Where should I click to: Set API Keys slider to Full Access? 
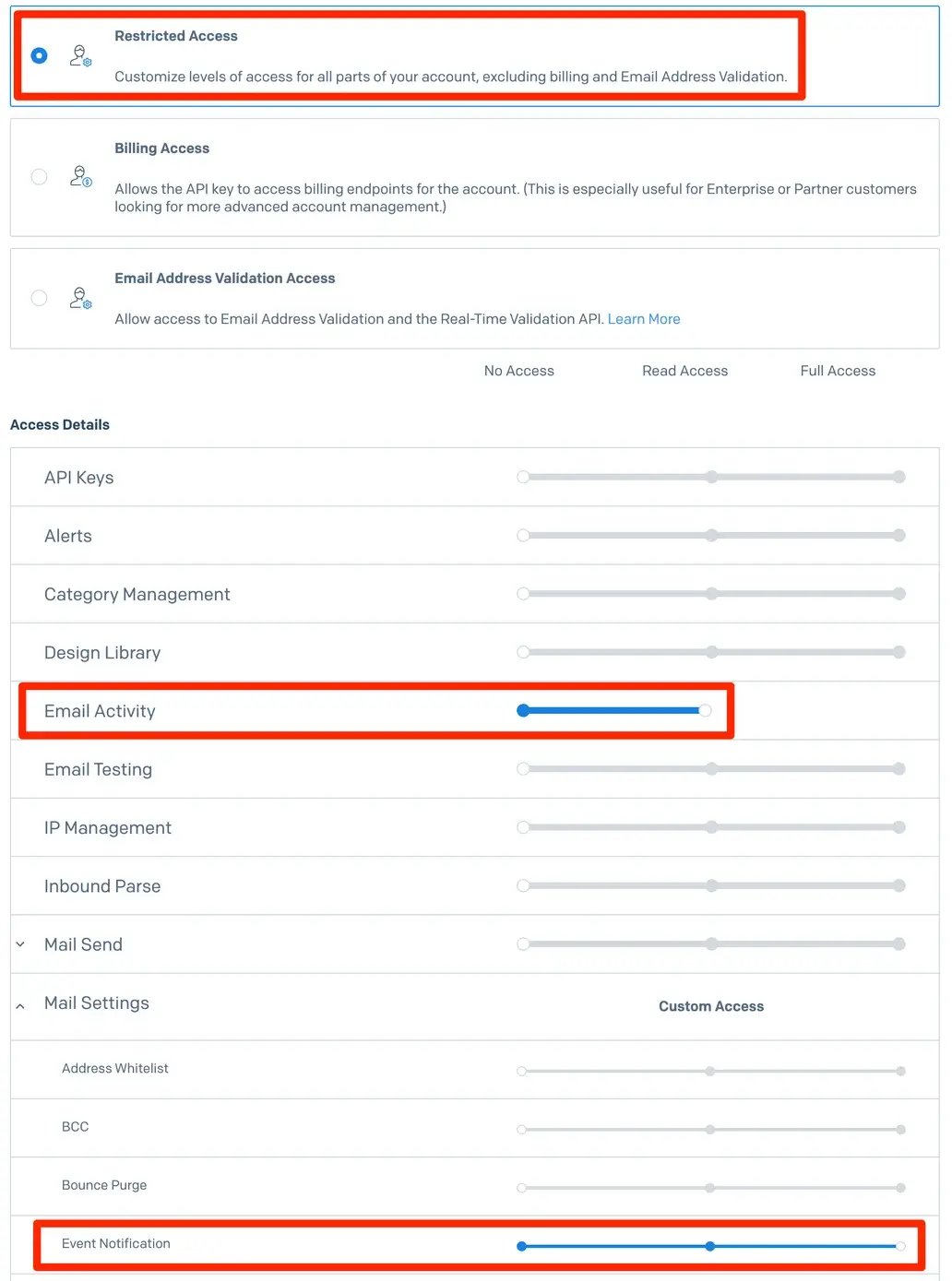tap(898, 477)
